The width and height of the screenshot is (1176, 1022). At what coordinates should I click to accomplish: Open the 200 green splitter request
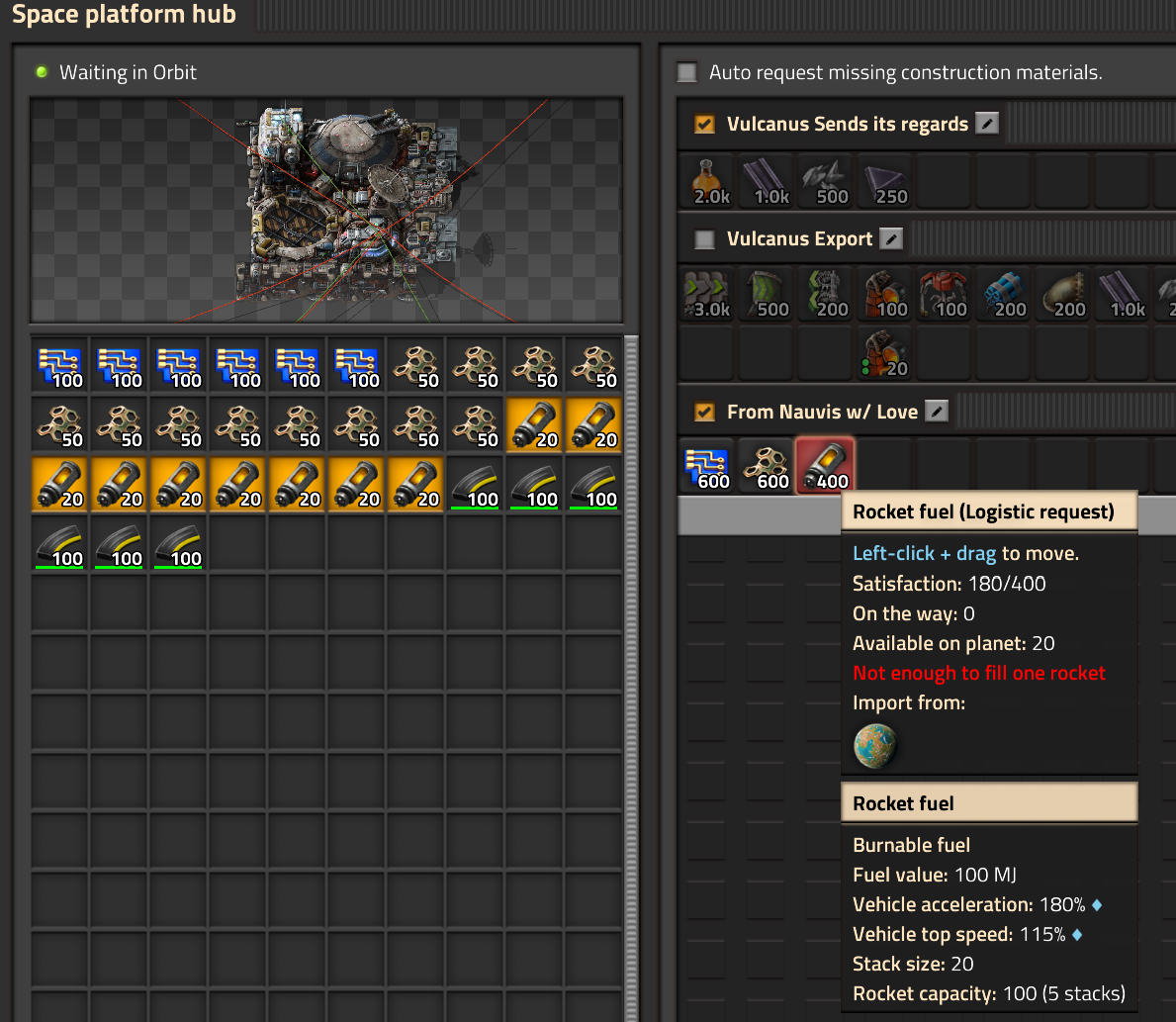[825, 294]
